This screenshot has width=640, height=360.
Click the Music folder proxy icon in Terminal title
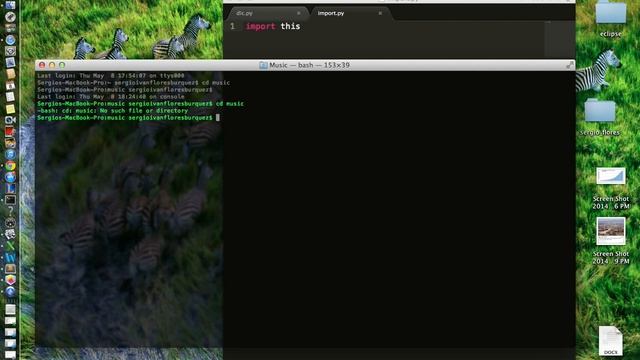[x=263, y=65]
